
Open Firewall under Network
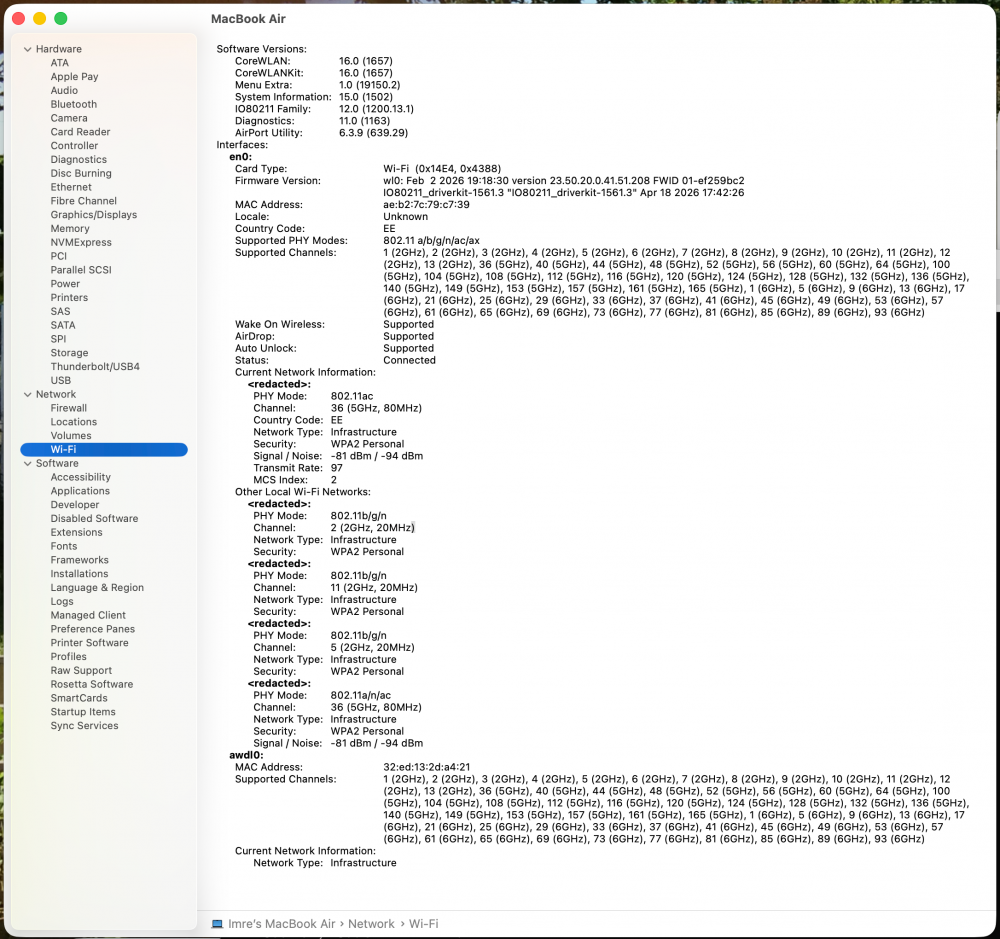[69, 408]
